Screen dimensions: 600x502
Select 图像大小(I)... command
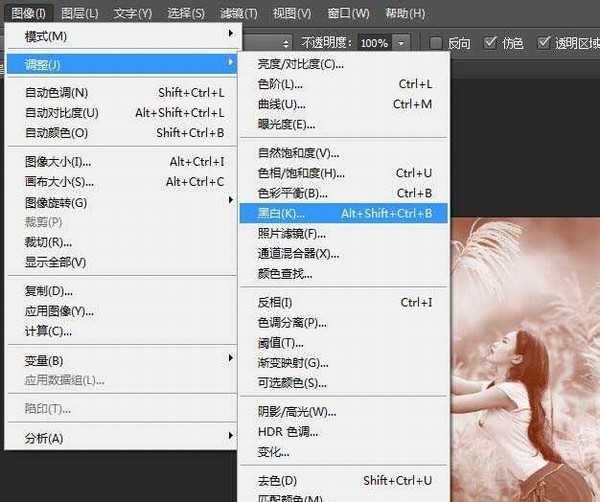(119, 162)
